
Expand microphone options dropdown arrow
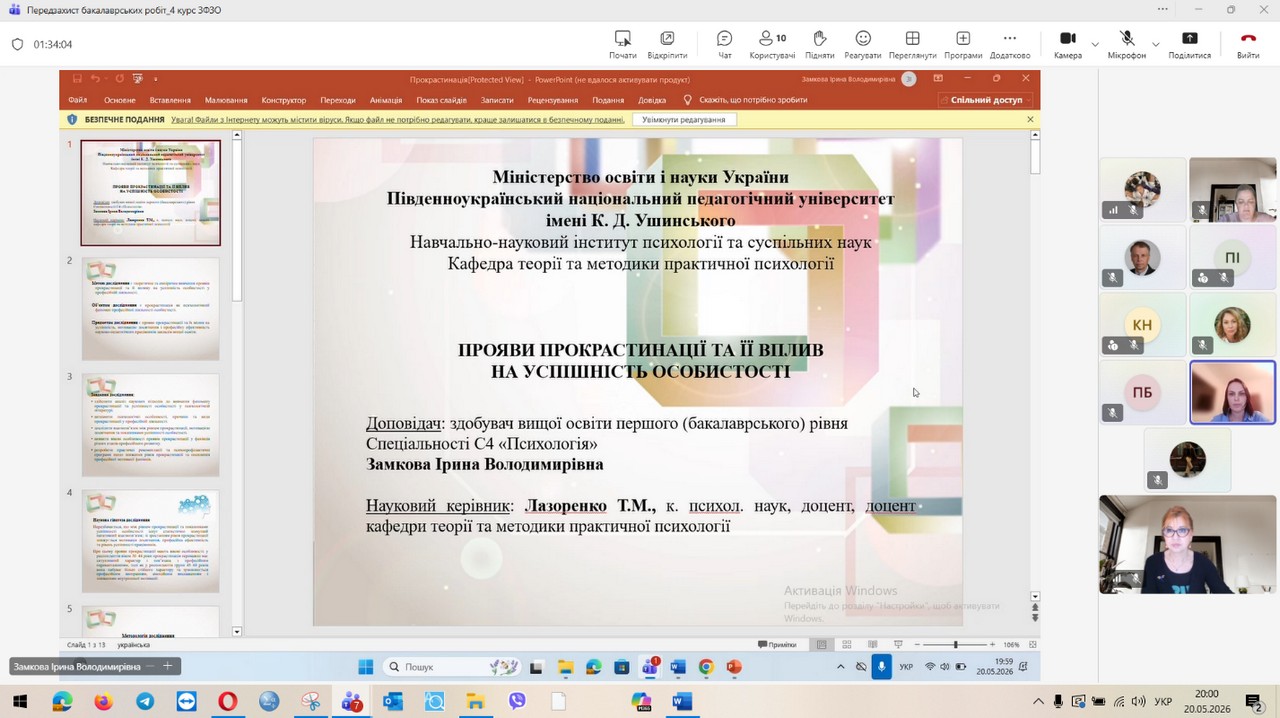click(1156, 44)
